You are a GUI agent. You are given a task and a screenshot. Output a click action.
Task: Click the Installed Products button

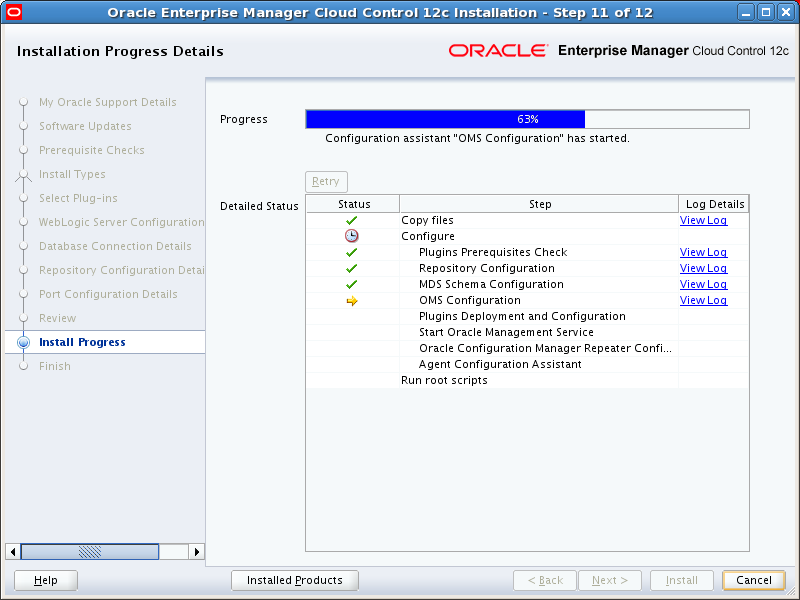[x=295, y=581]
